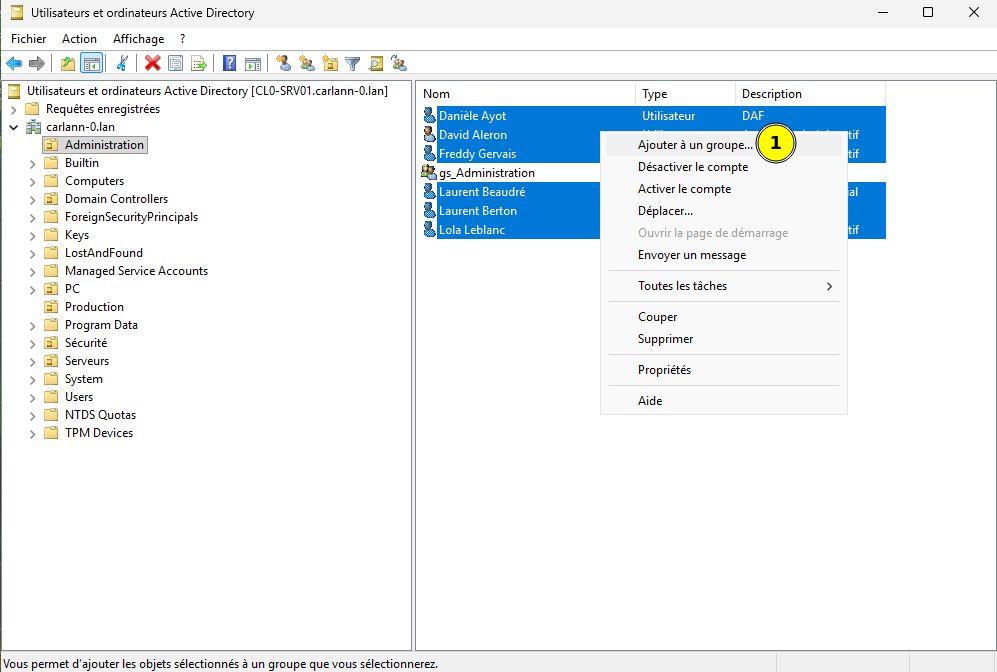The height and width of the screenshot is (672, 997).
Task: Choose Propriétés in the context menu
Action: [x=724, y=370]
